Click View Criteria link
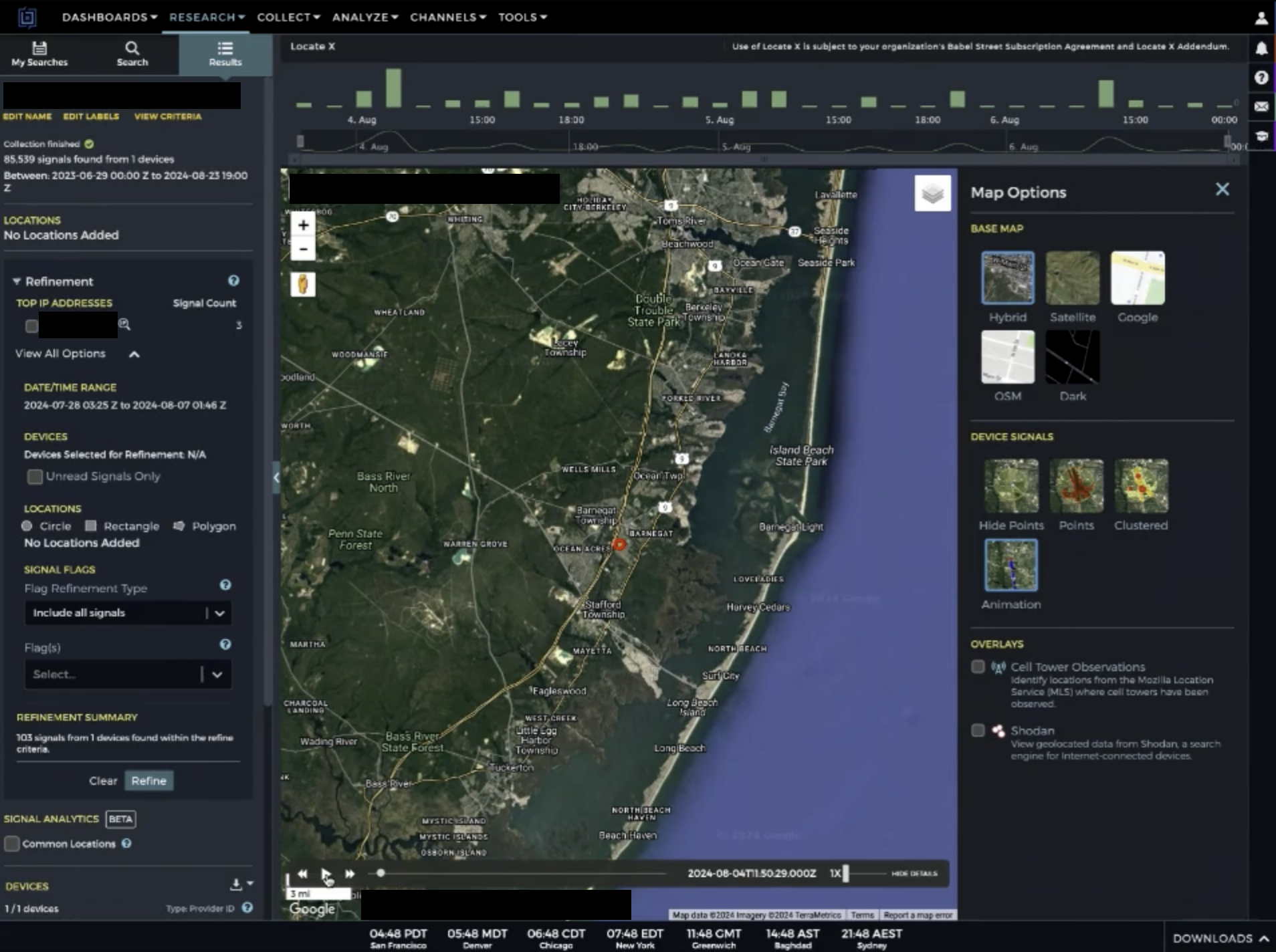Image resolution: width=1276 pixels, height=952 pixels. click(168, 116)
